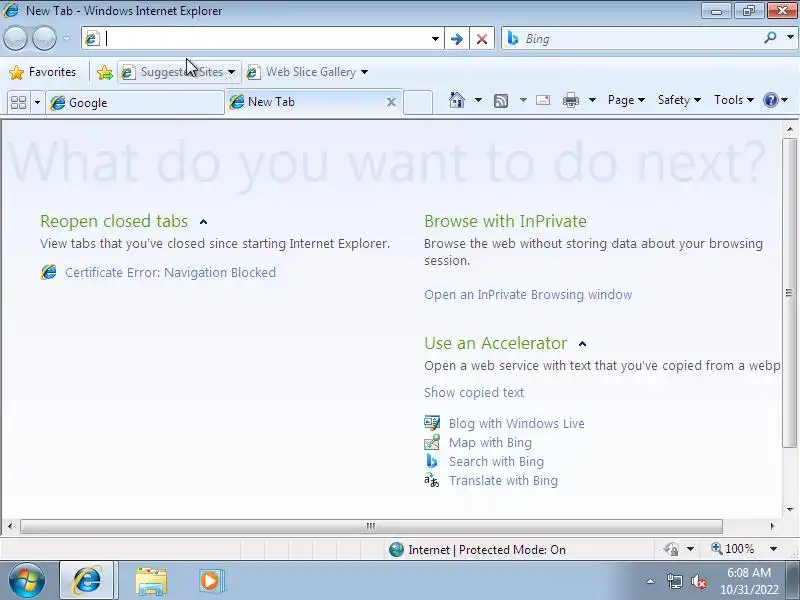This screenshot has height=600, width=800.
Task: Click the Go arrow button
Action: [457, 39]
